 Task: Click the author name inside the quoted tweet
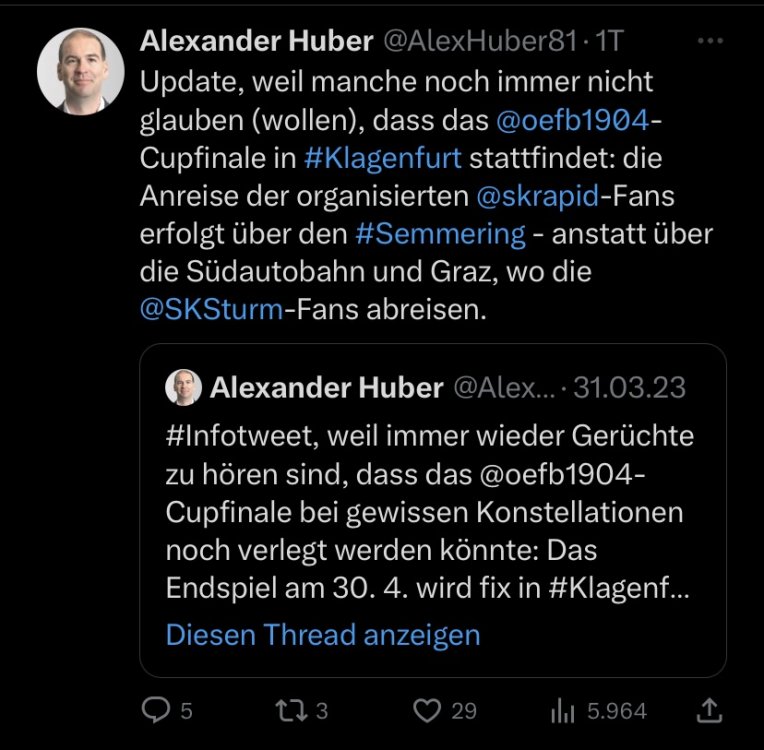326,387
